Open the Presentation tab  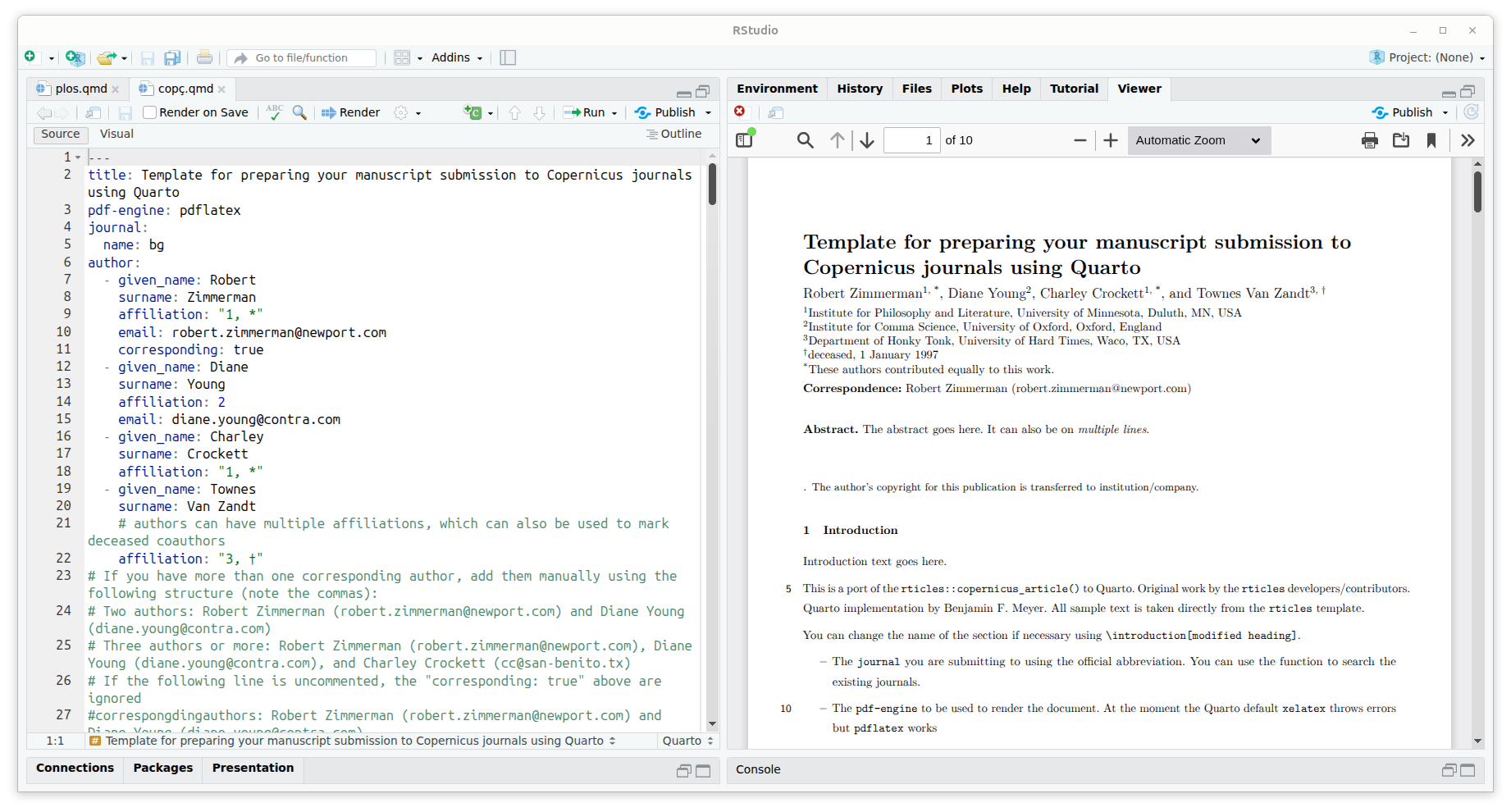point(253,768)
